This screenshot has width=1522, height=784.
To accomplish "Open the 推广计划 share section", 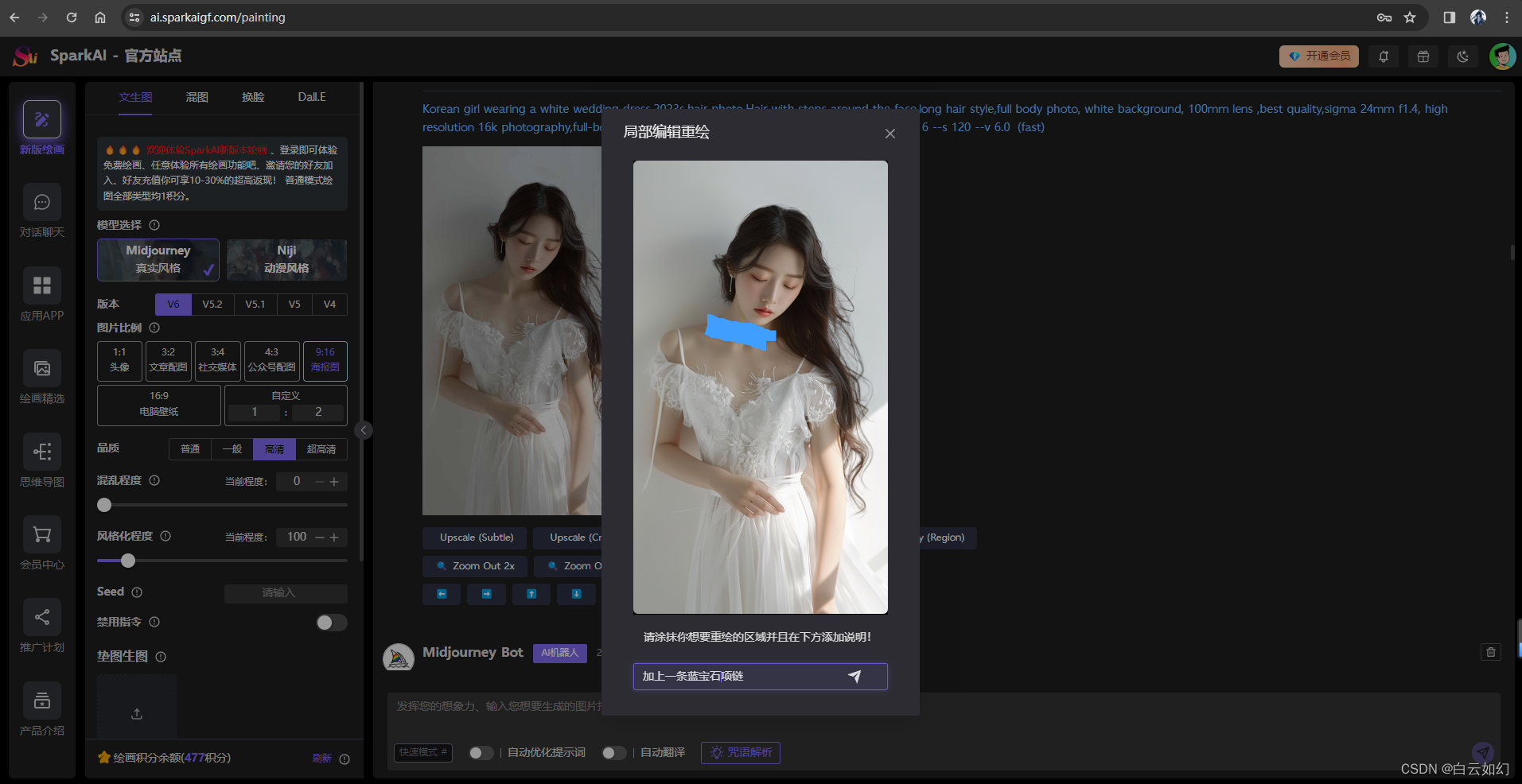I will click(42, 626).
